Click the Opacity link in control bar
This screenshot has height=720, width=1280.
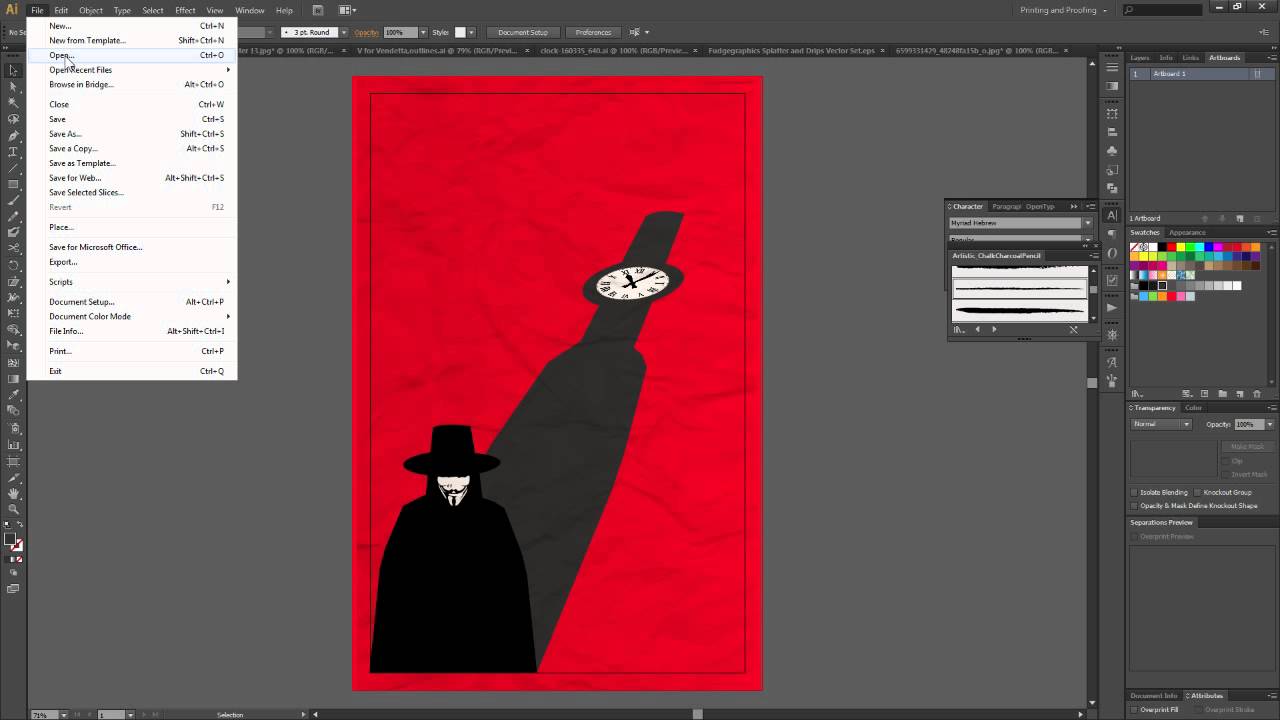(369, 32)
